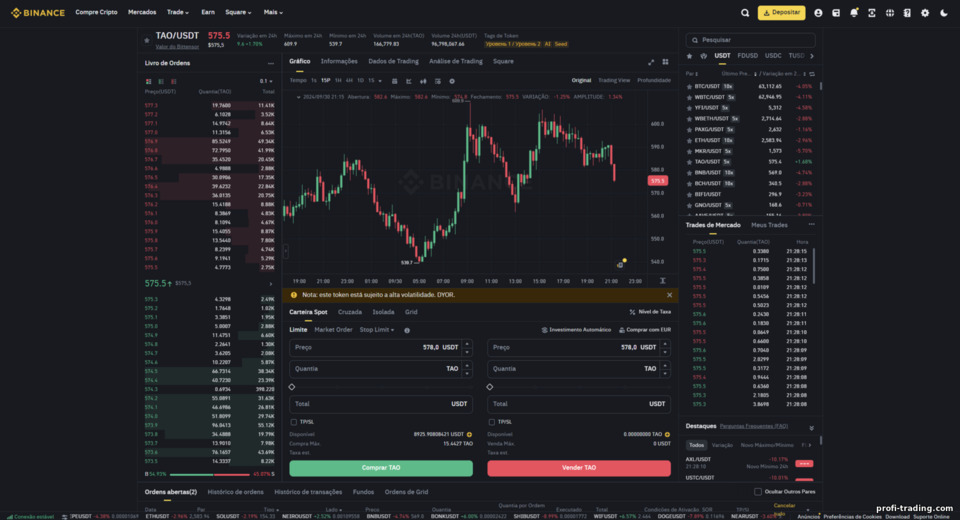Open the Square dropdown in the top menu
The image size is (960, 520).
238,12
